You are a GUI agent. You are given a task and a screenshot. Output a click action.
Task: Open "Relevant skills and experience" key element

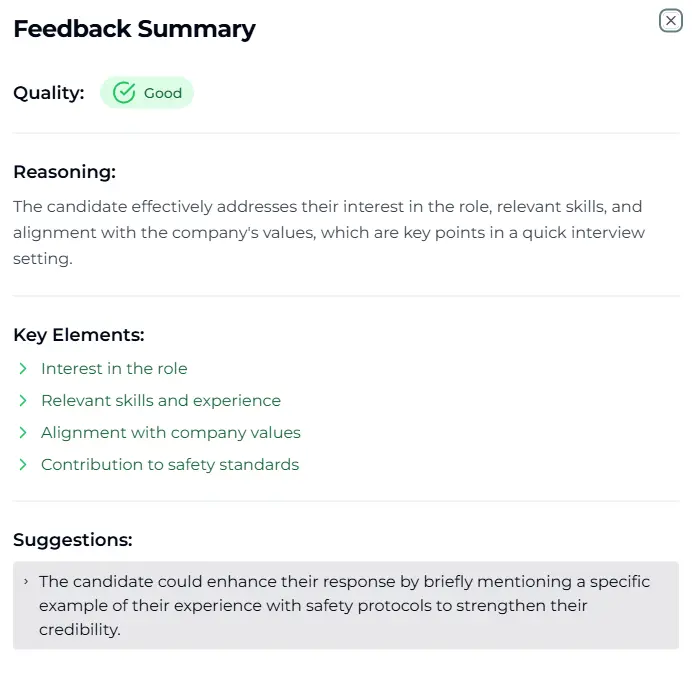point(161,401)
